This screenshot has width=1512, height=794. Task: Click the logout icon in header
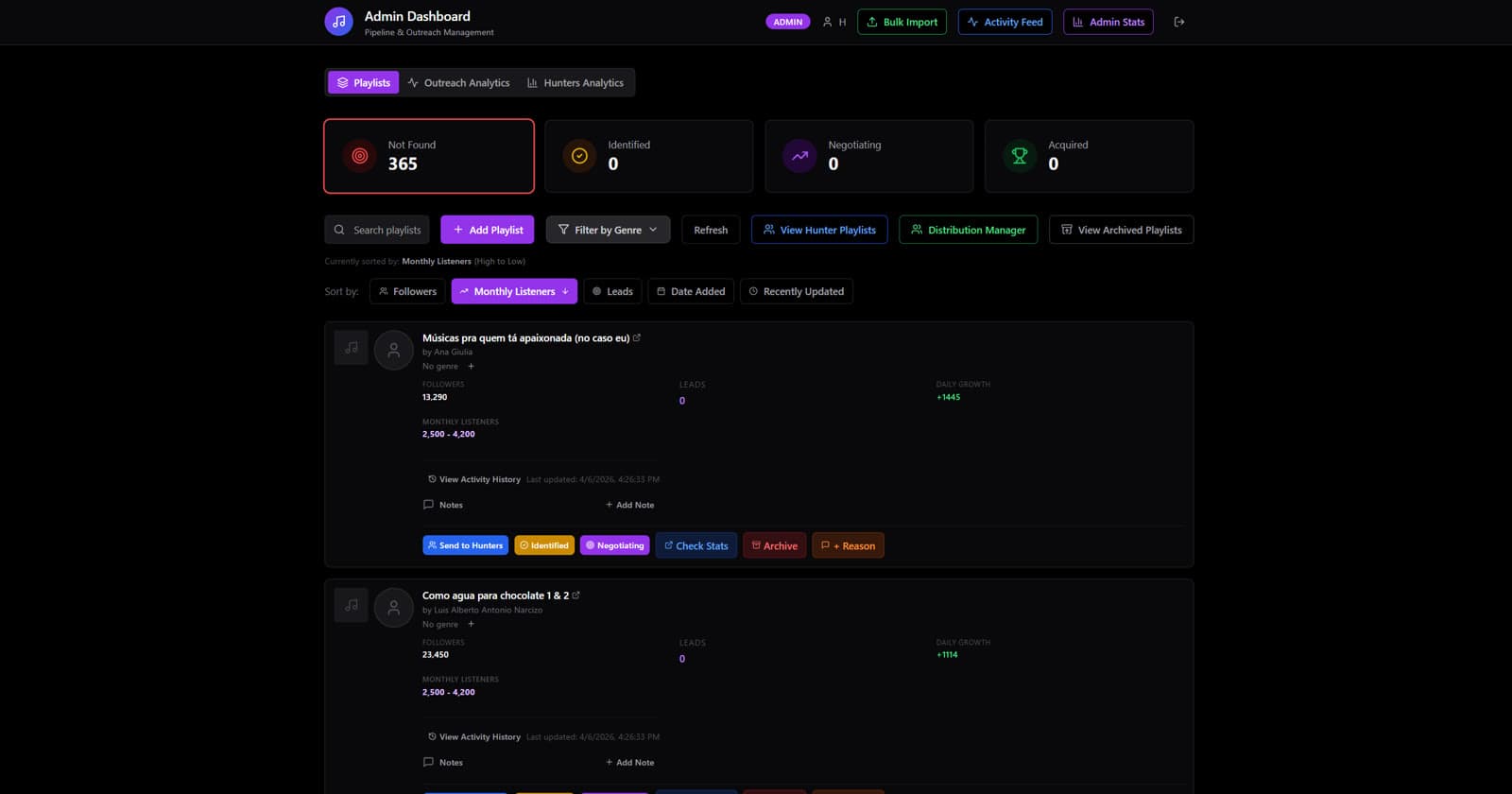click(x=1178, y=22)
